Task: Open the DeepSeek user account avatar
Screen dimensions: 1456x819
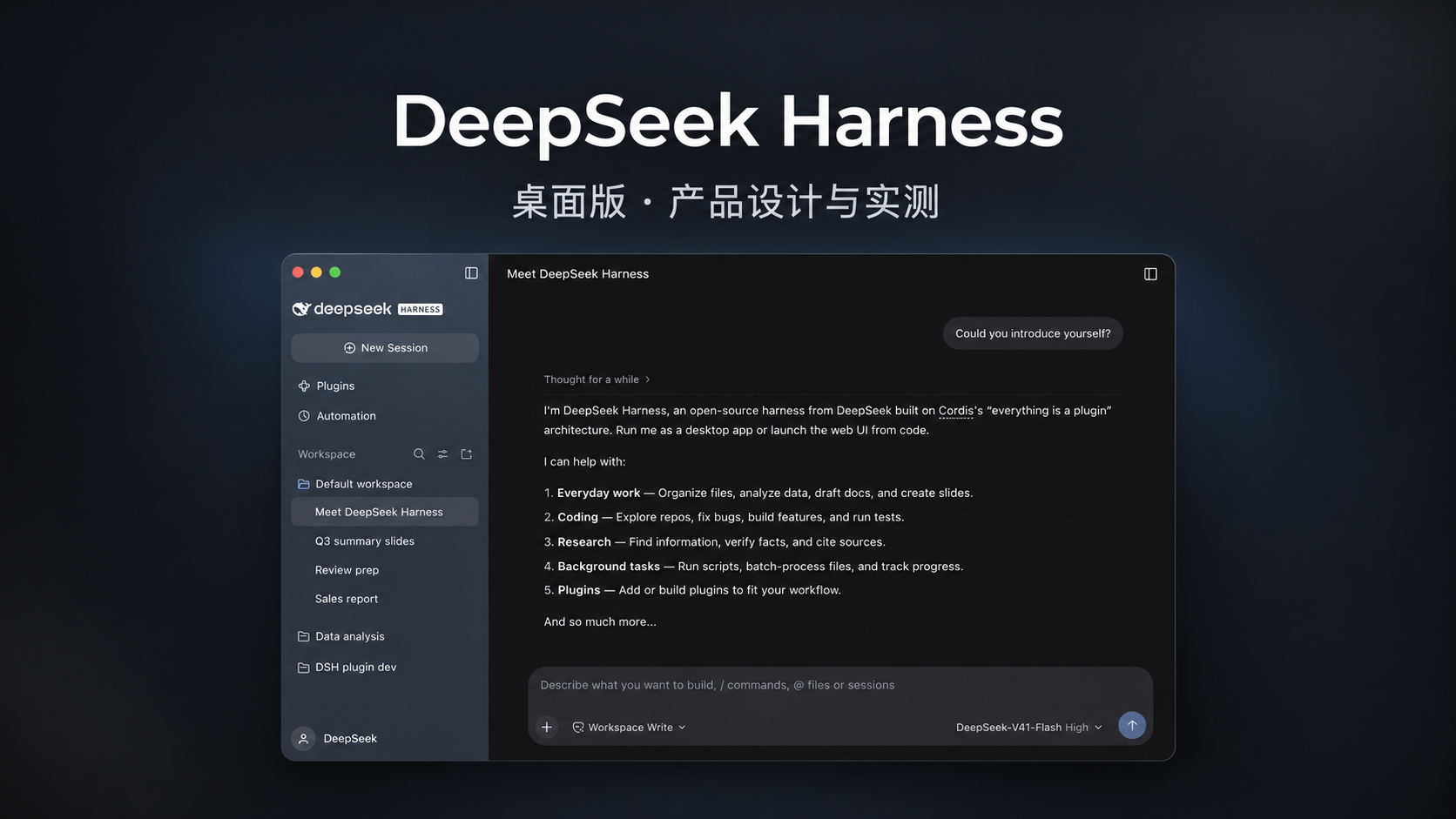Action: 303,738
